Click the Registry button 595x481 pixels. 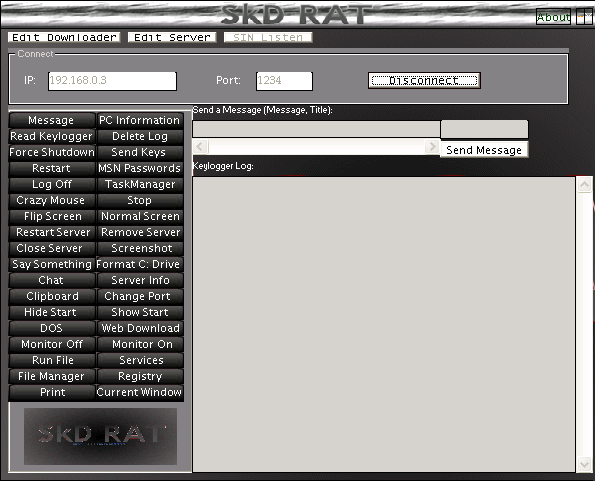[x=140, y=376]
